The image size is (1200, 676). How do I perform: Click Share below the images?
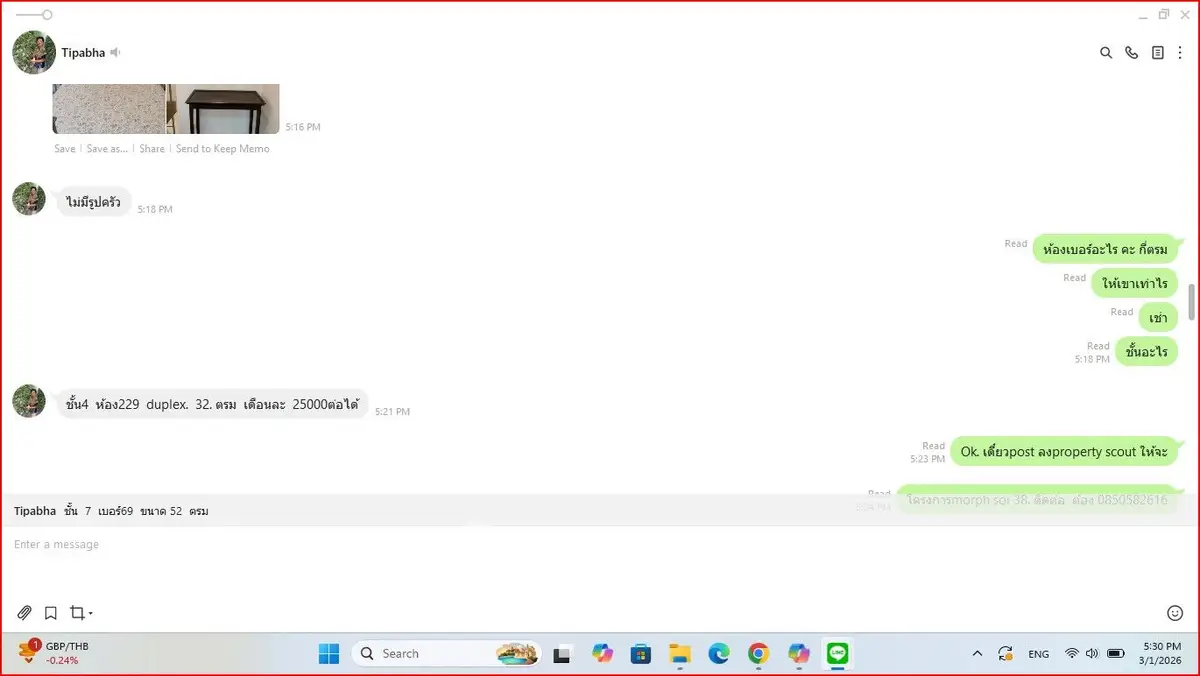click(x=152, y=149)
